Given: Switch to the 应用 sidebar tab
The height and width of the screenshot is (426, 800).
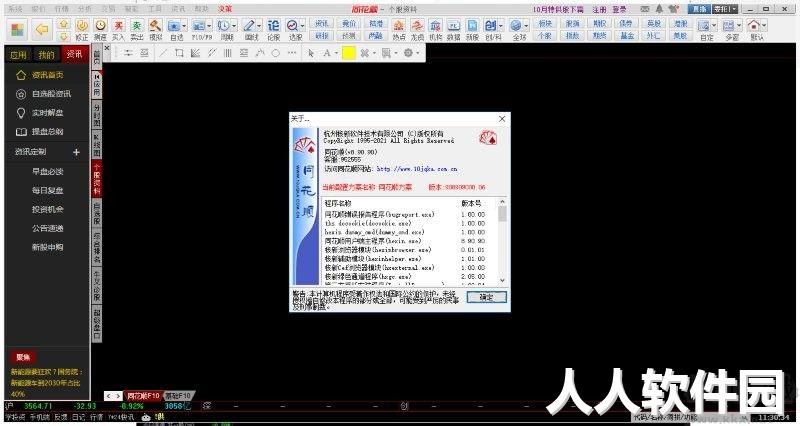Looking at the screenshot, I should coord(18,55).
